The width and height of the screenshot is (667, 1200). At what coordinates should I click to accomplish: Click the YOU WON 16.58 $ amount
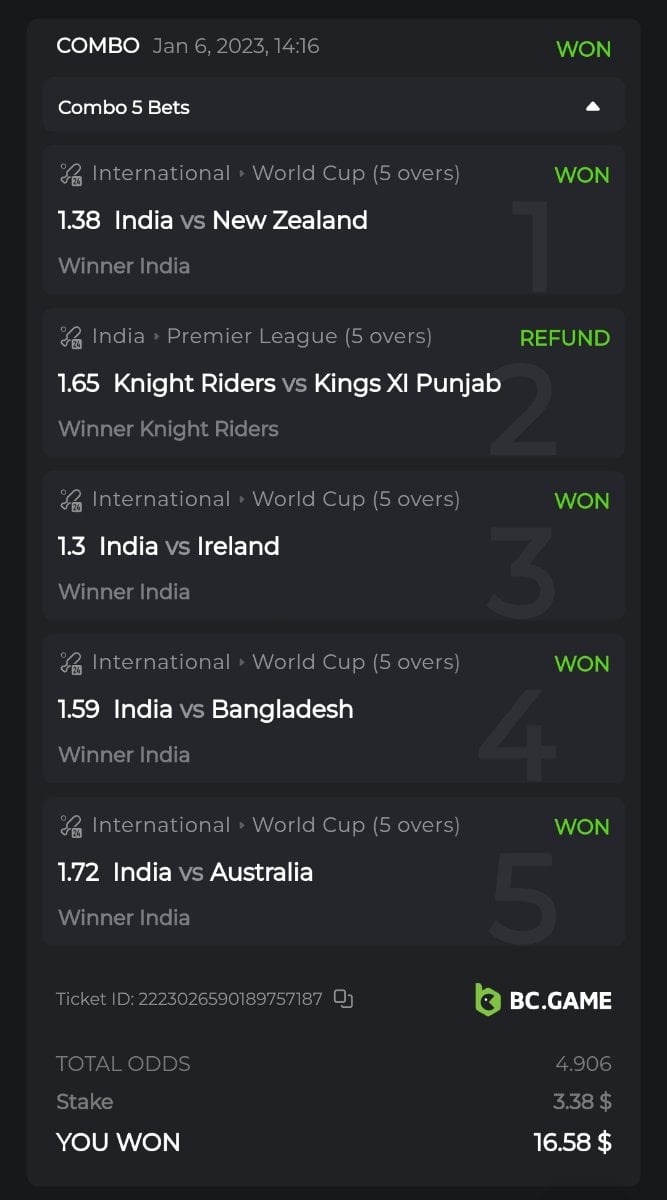tap(572, 1142)
